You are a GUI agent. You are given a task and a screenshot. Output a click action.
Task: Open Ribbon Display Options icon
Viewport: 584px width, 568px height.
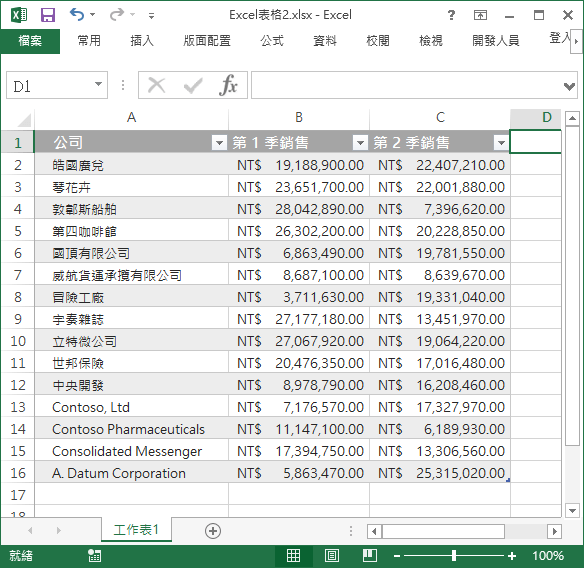point(480,15)
